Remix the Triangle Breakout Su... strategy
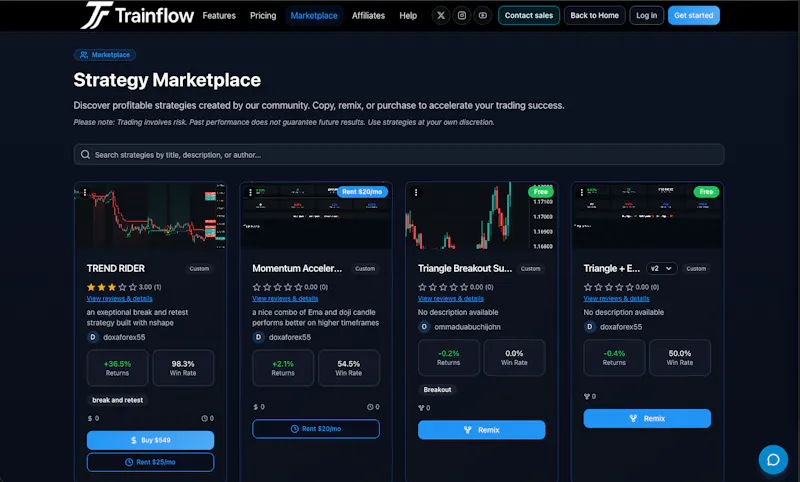This screenshot has height=482, width=800. [x=482, y=430]
